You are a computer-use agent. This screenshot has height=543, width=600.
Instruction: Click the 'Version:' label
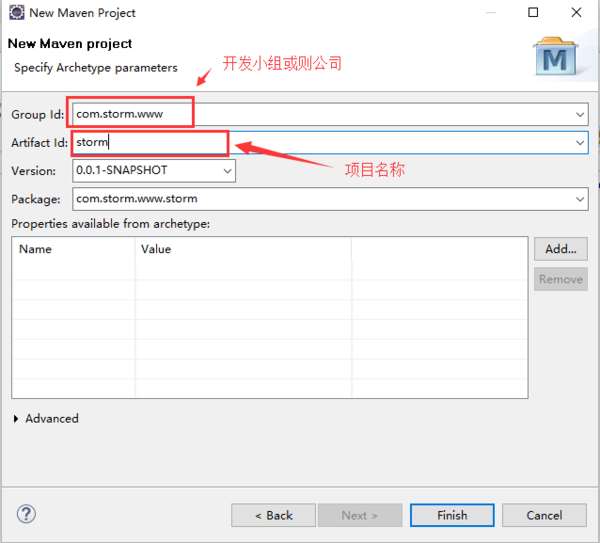pos(34,171)
